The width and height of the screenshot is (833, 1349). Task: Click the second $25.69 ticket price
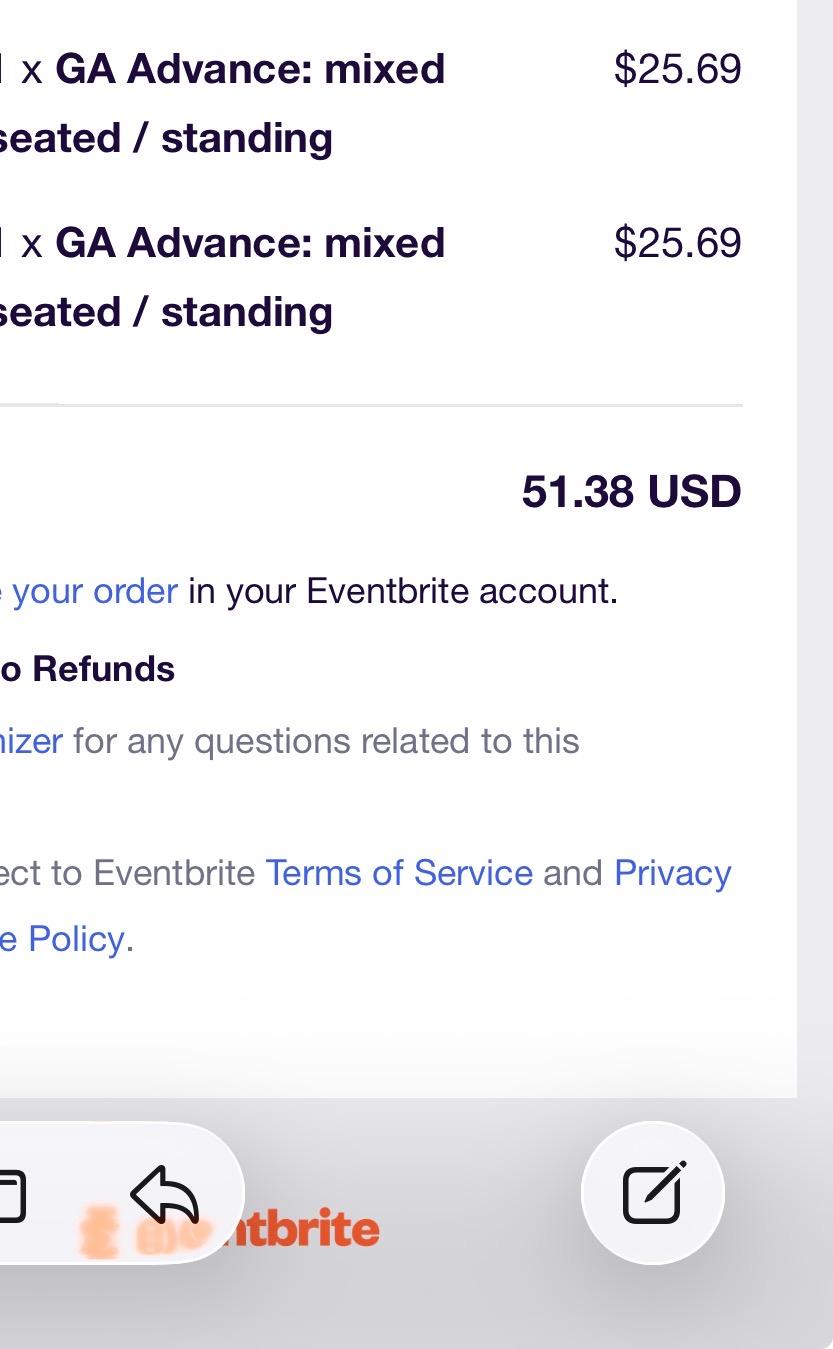pos(677,243)
